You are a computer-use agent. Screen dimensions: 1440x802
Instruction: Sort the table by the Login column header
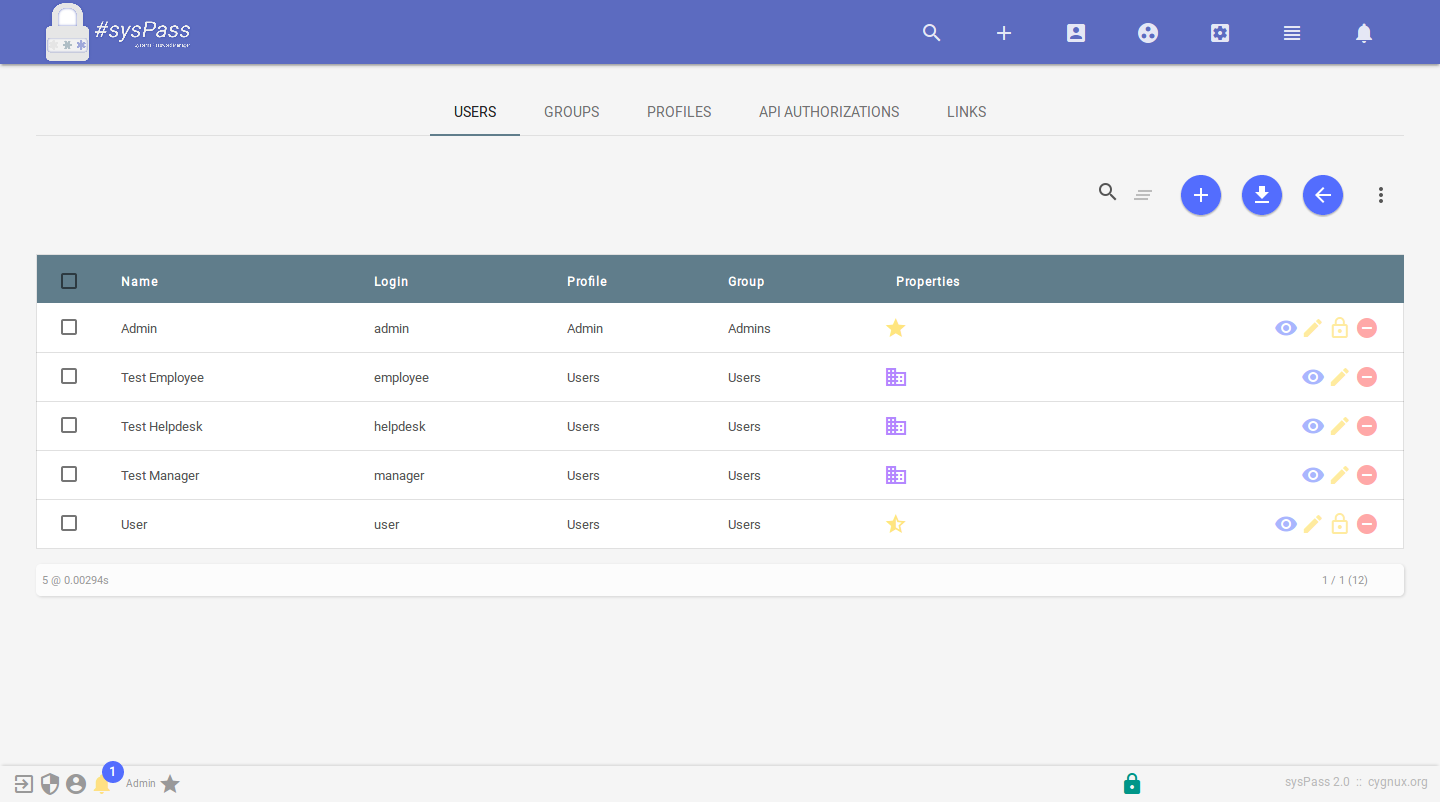click(x=391, y=281)
